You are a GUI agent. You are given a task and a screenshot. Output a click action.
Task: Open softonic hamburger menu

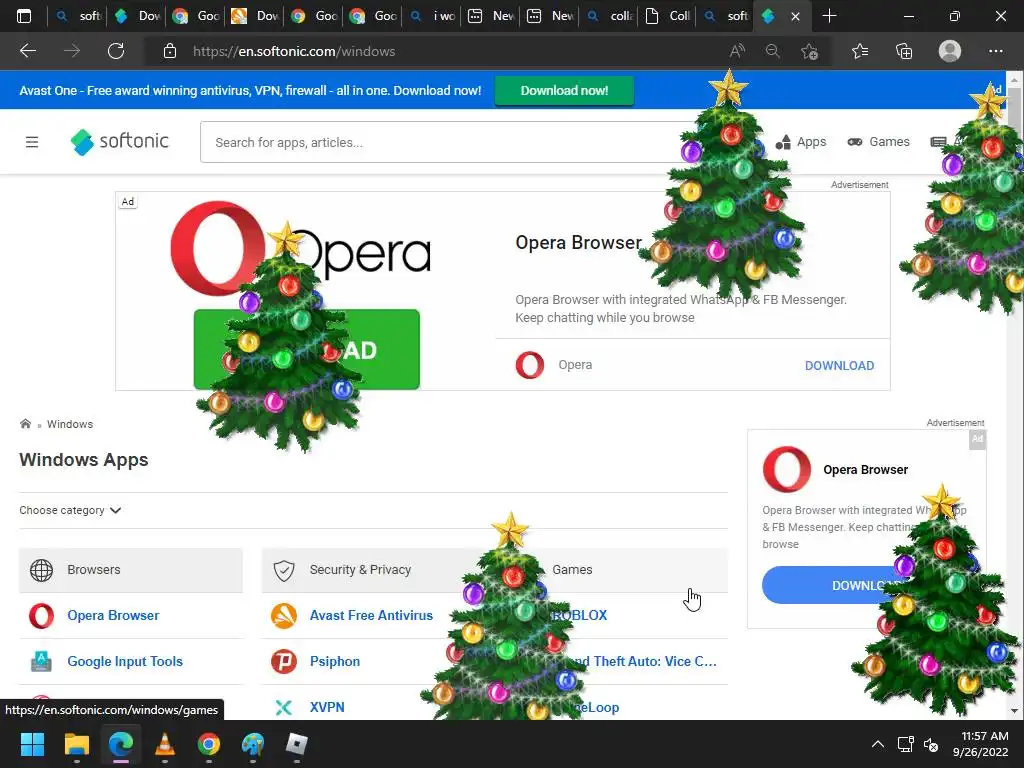coord(31,142)
